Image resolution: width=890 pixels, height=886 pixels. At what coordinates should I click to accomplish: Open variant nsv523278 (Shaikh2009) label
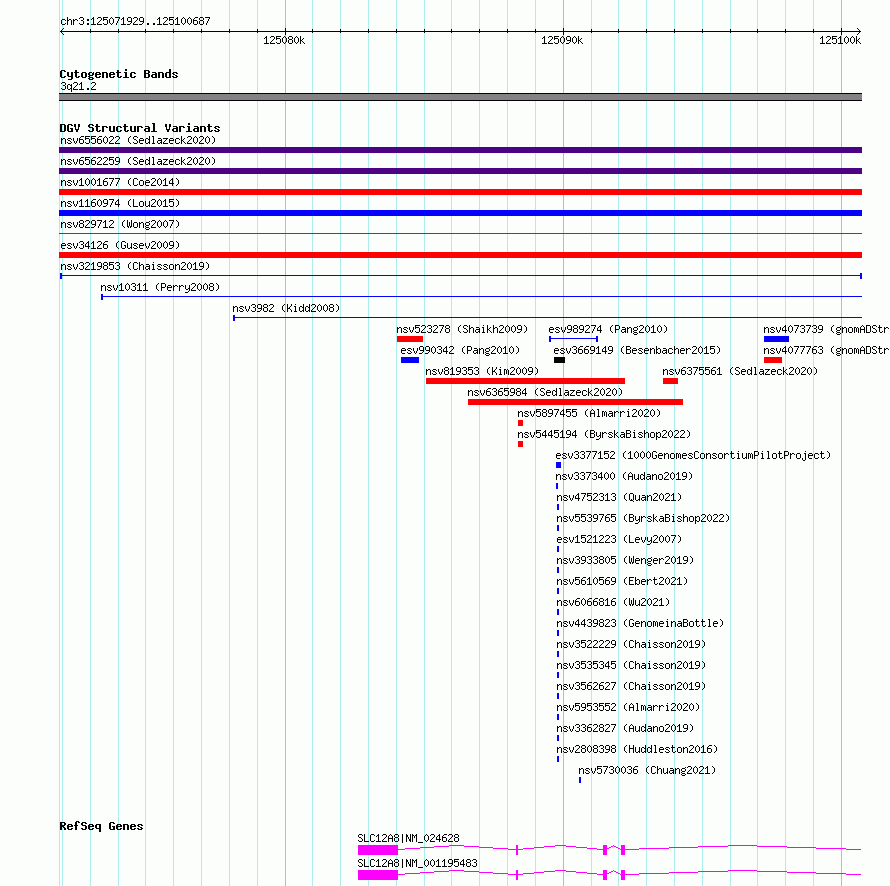[462, 329]
